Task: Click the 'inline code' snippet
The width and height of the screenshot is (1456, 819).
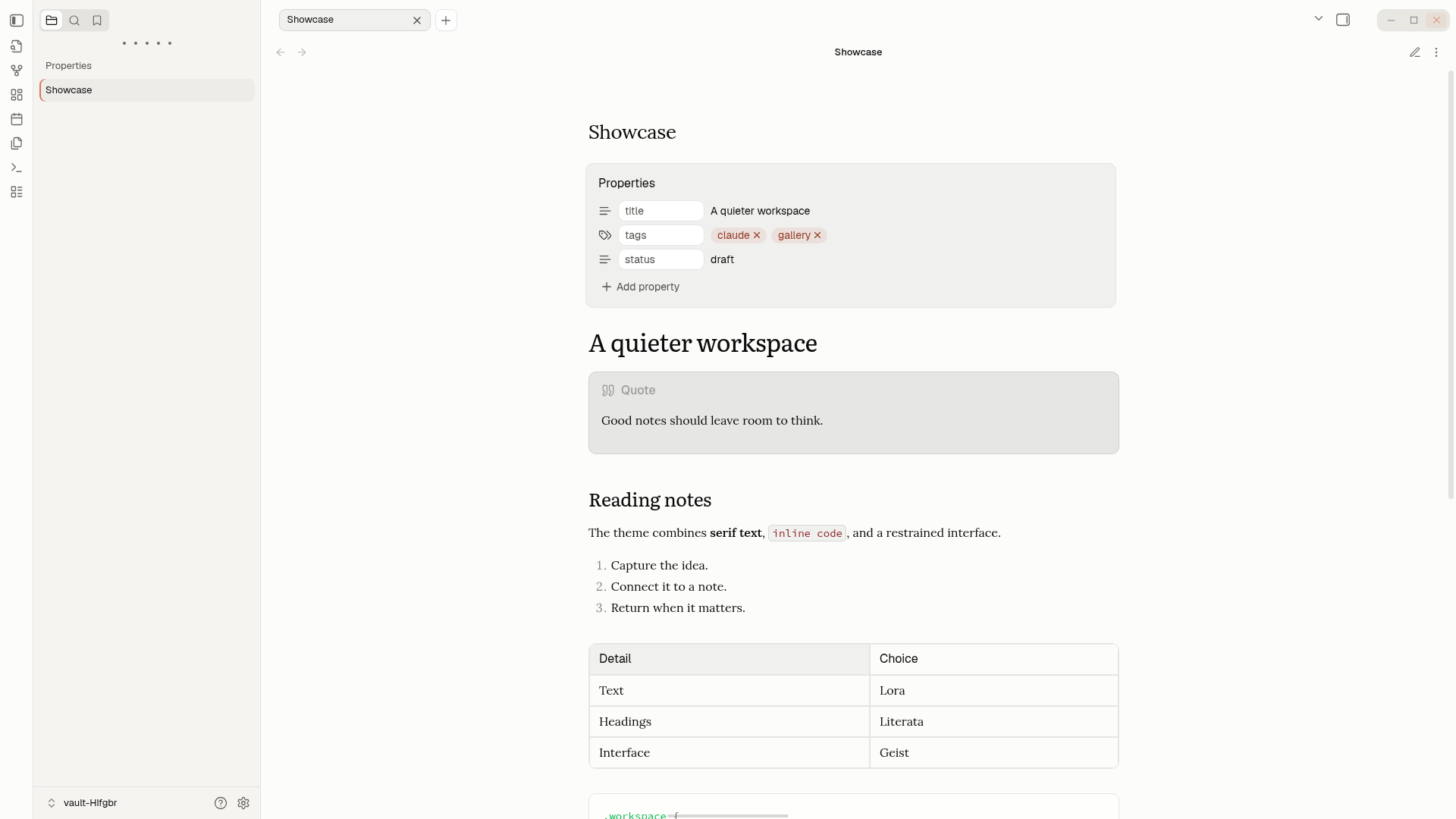Action: point(807,533)
